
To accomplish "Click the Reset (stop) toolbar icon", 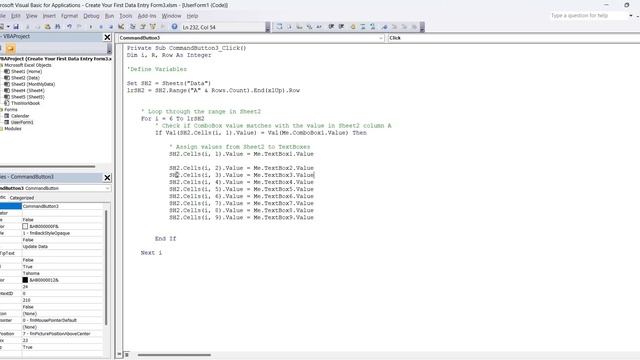I will click(111, 27).
